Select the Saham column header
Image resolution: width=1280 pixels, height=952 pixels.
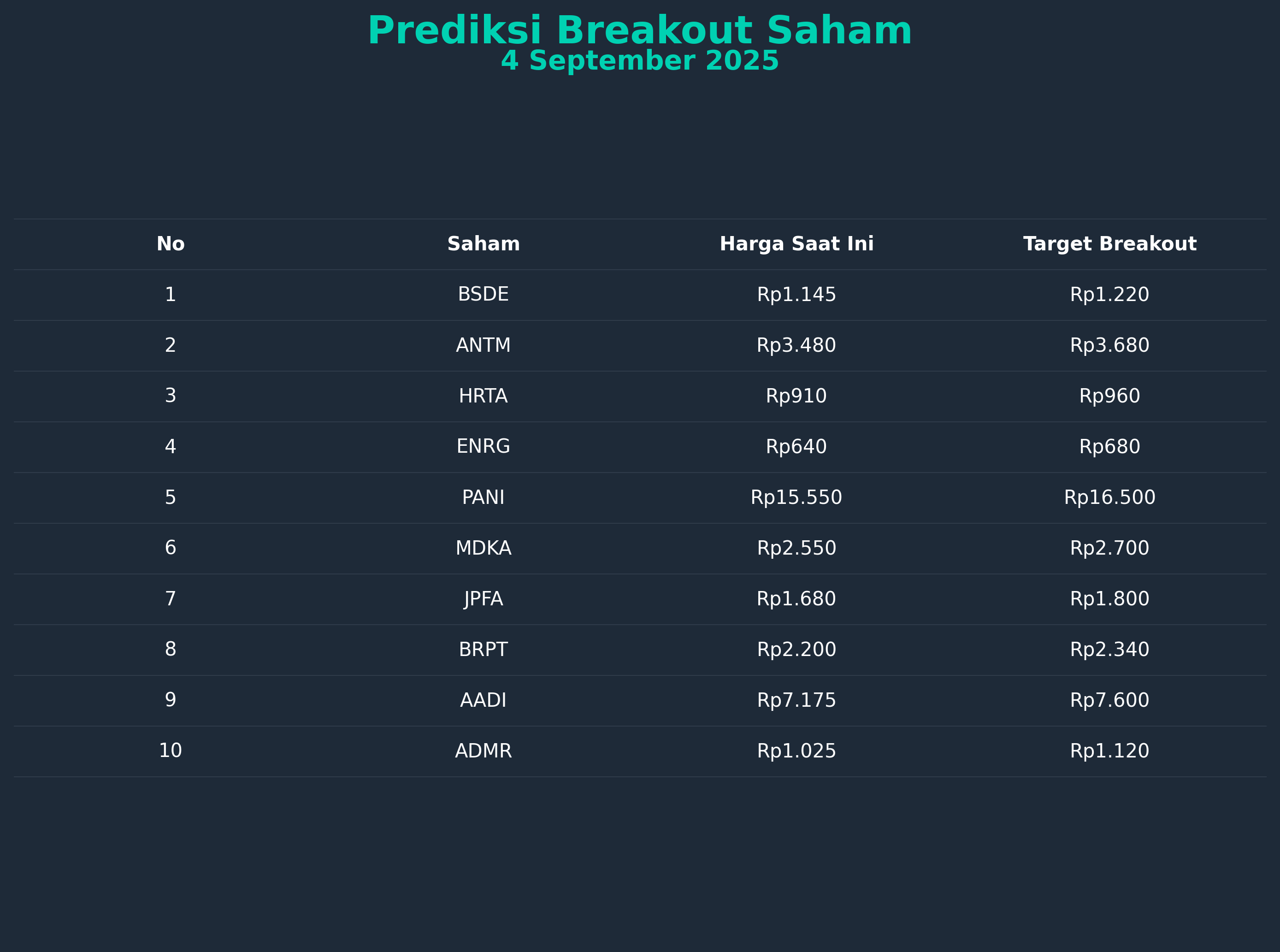484,244
